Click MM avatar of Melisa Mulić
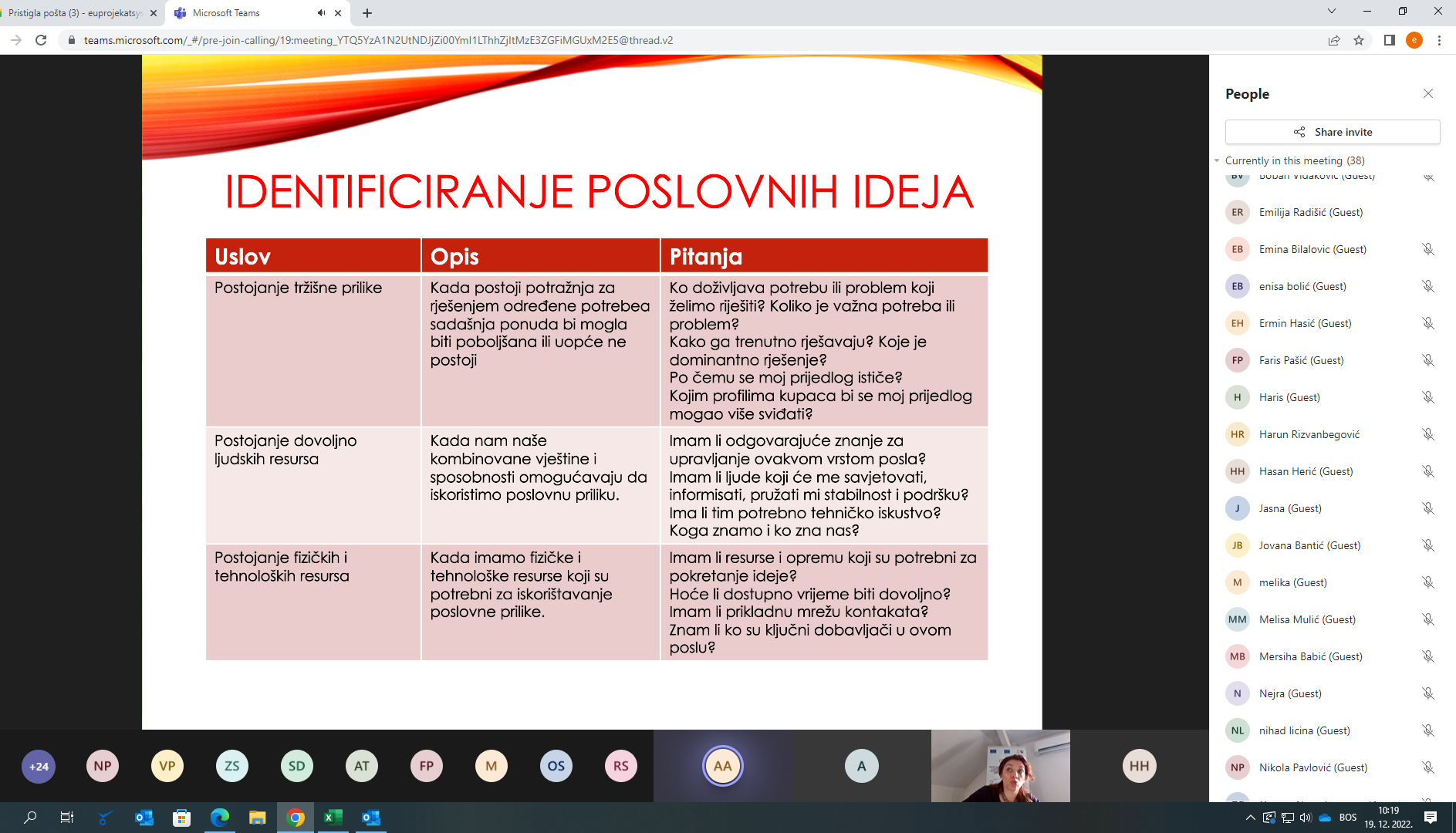 coord(1238,619)
